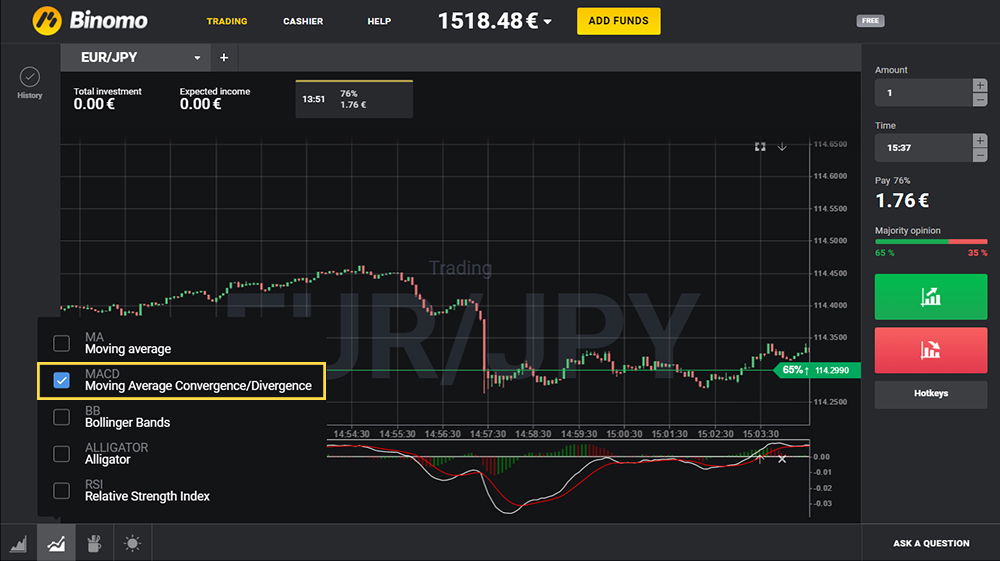The width and height of the screenshot is (1000, 561).
Task: Uncheck the MACD indicator checkbox
Action: coord(62,380)
